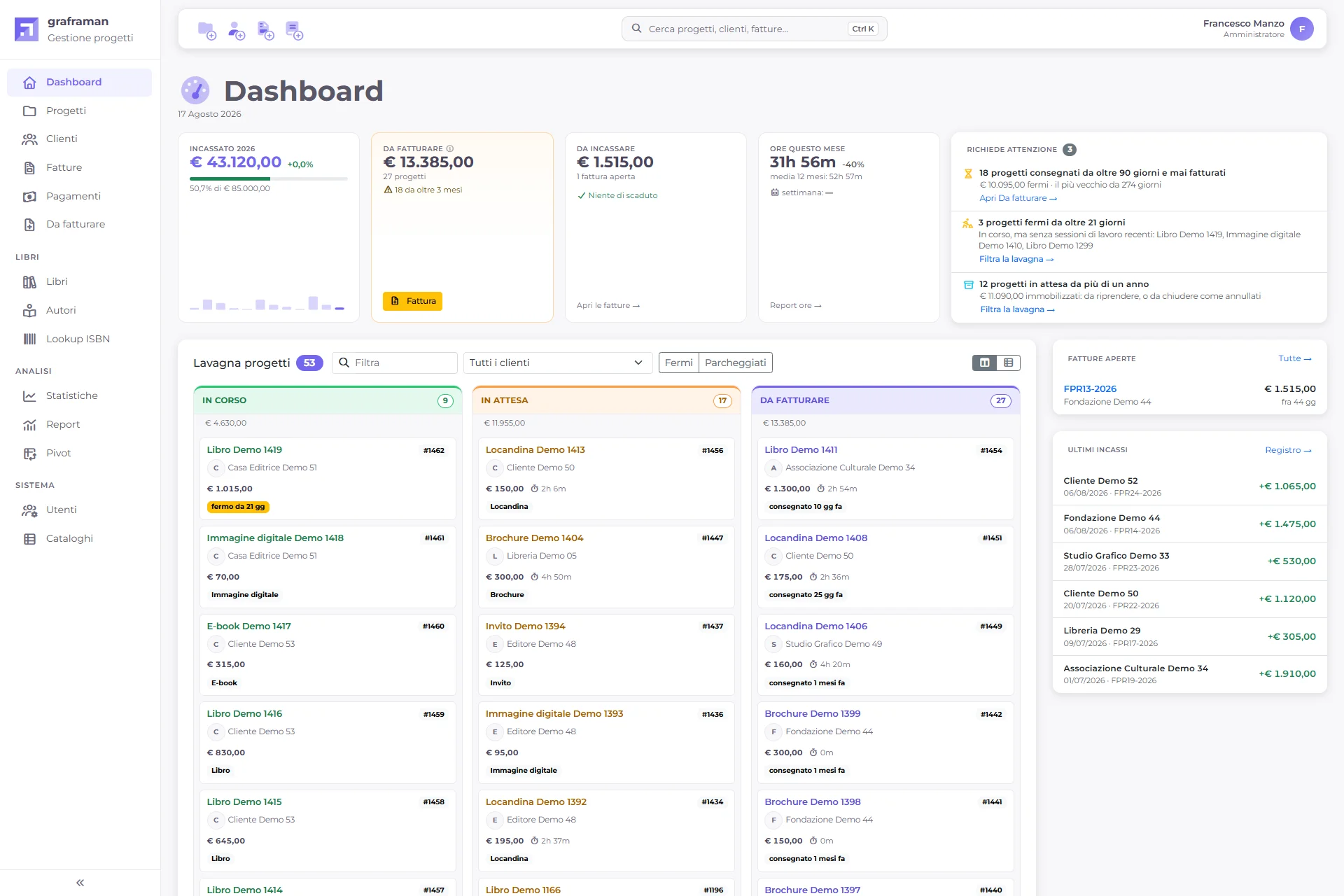Open invoice FPR13-2026

click(1090, 389)
